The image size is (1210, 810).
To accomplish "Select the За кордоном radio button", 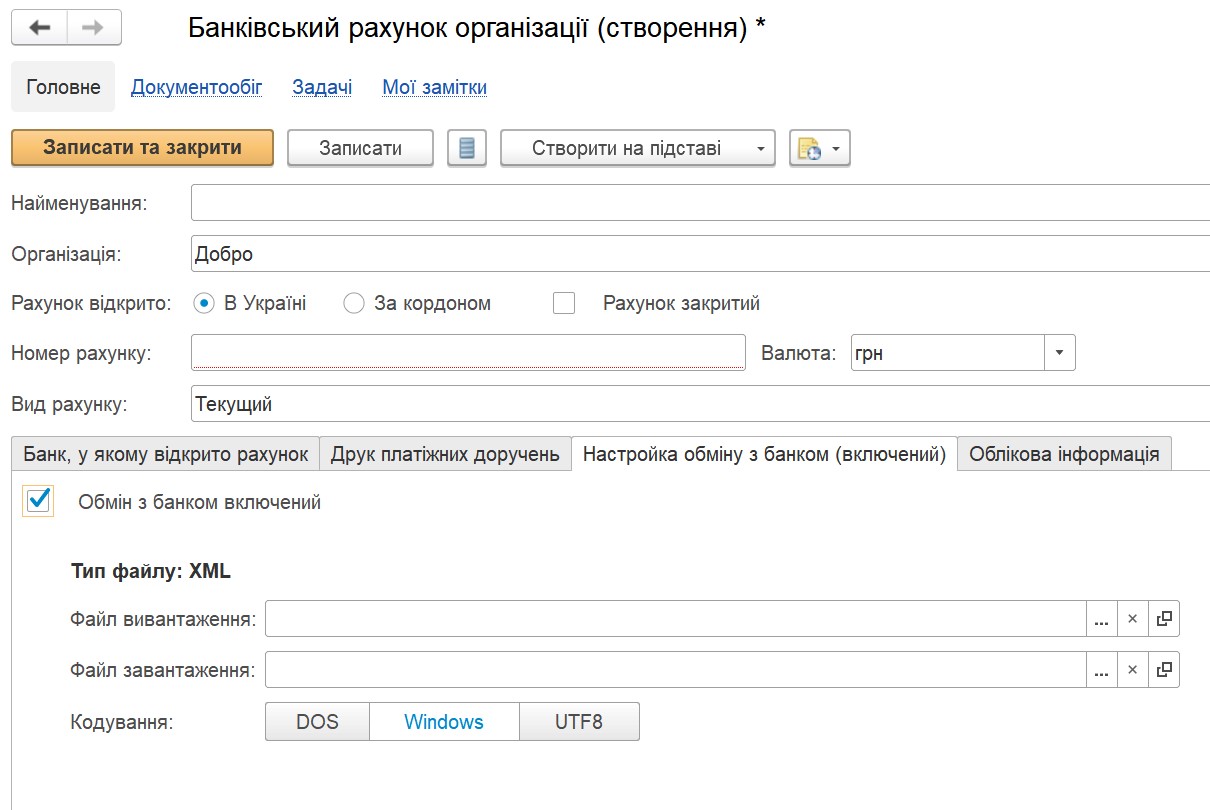I will click(x=353, y=303).
